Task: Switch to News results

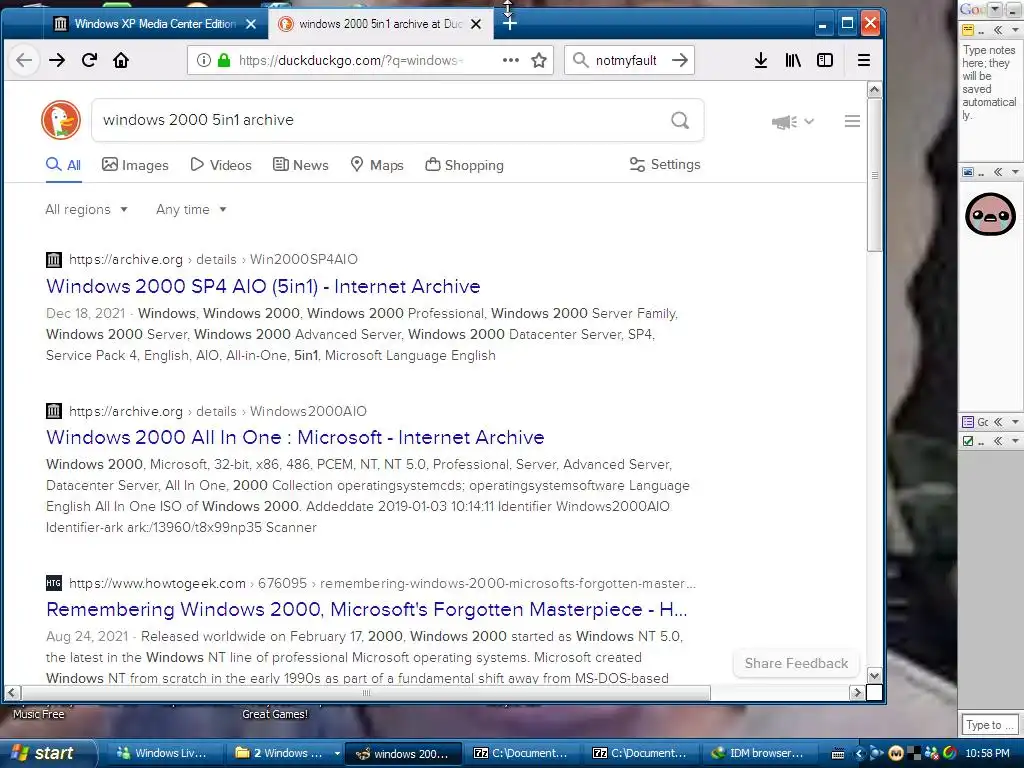Action: tap(300, 165)
